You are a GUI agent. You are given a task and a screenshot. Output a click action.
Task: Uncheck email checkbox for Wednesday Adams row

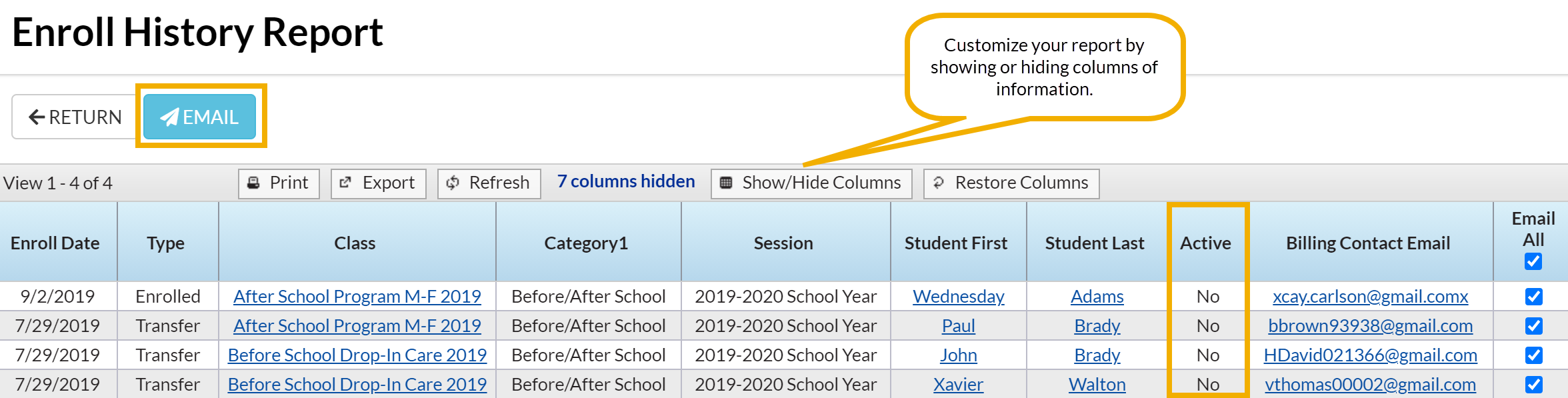1533,297
